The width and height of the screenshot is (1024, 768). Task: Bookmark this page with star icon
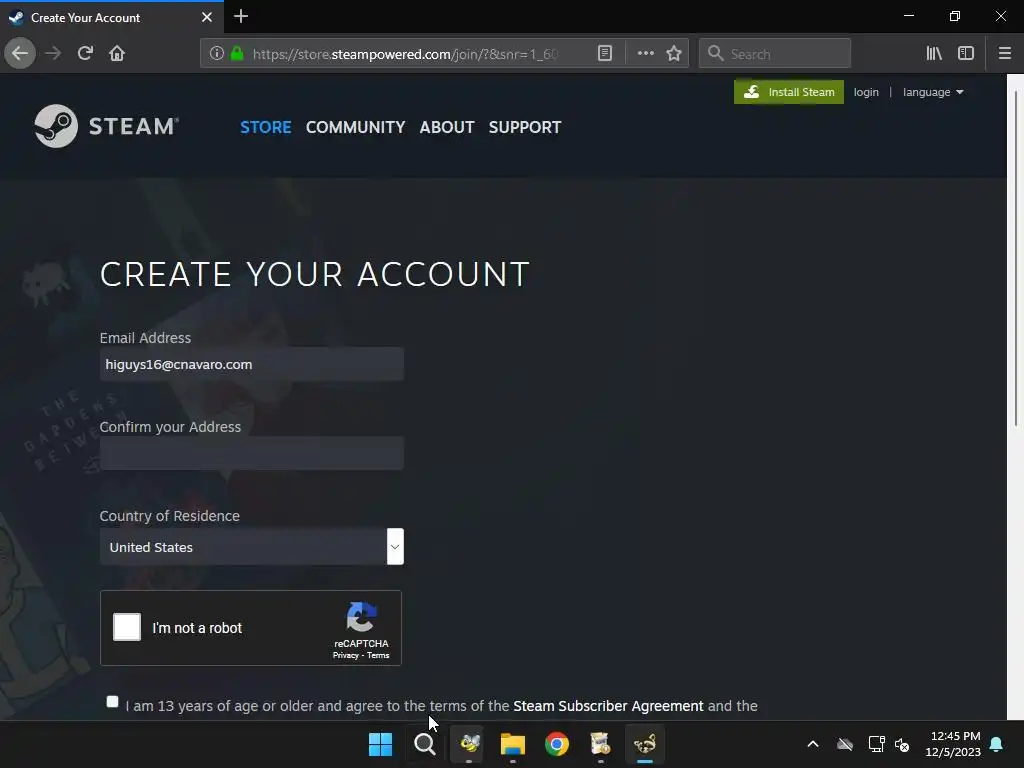click(674, 53)
